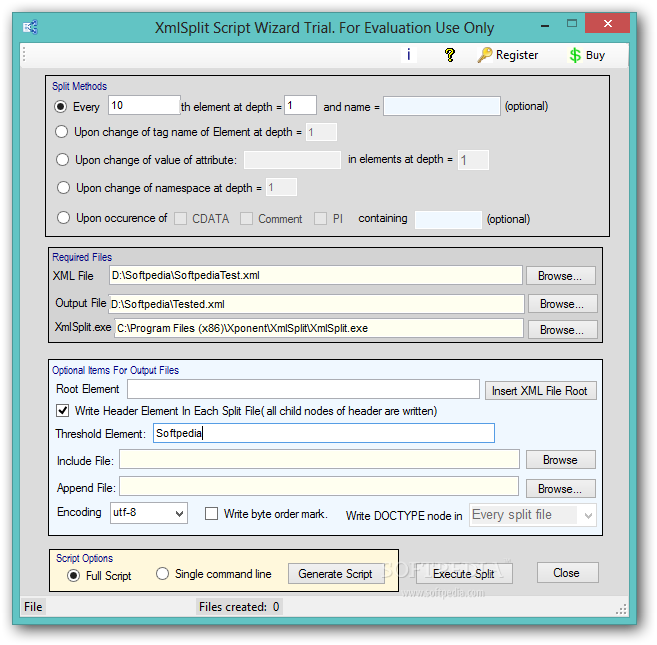This screenshot has width=657, height=645.
Task: Select 'Upon occurence of' radio option
Action: 63,218
